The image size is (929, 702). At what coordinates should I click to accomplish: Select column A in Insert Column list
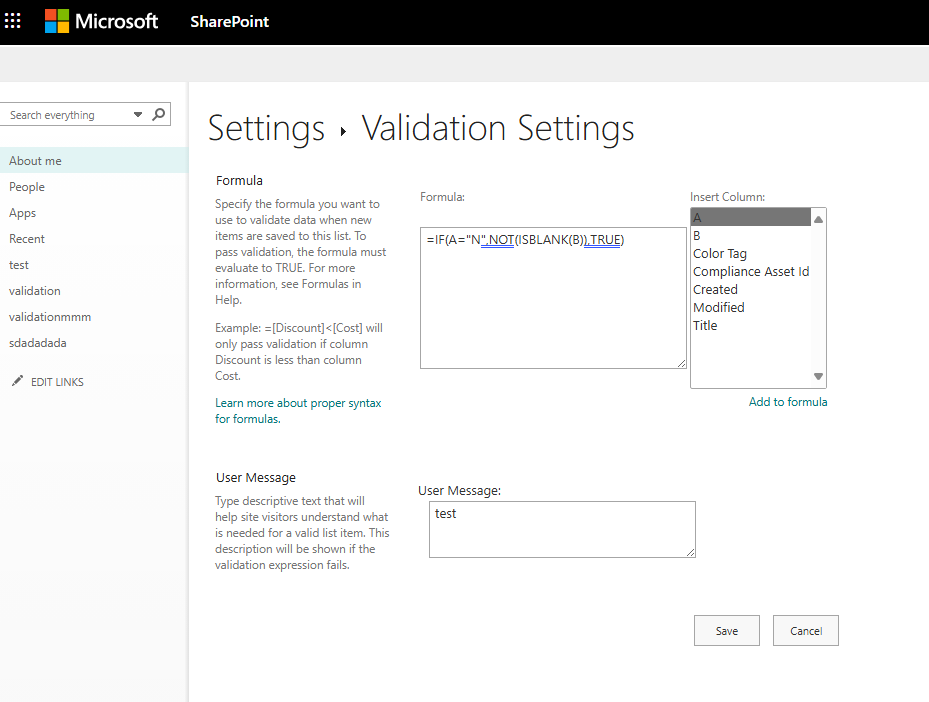[751, 217]
